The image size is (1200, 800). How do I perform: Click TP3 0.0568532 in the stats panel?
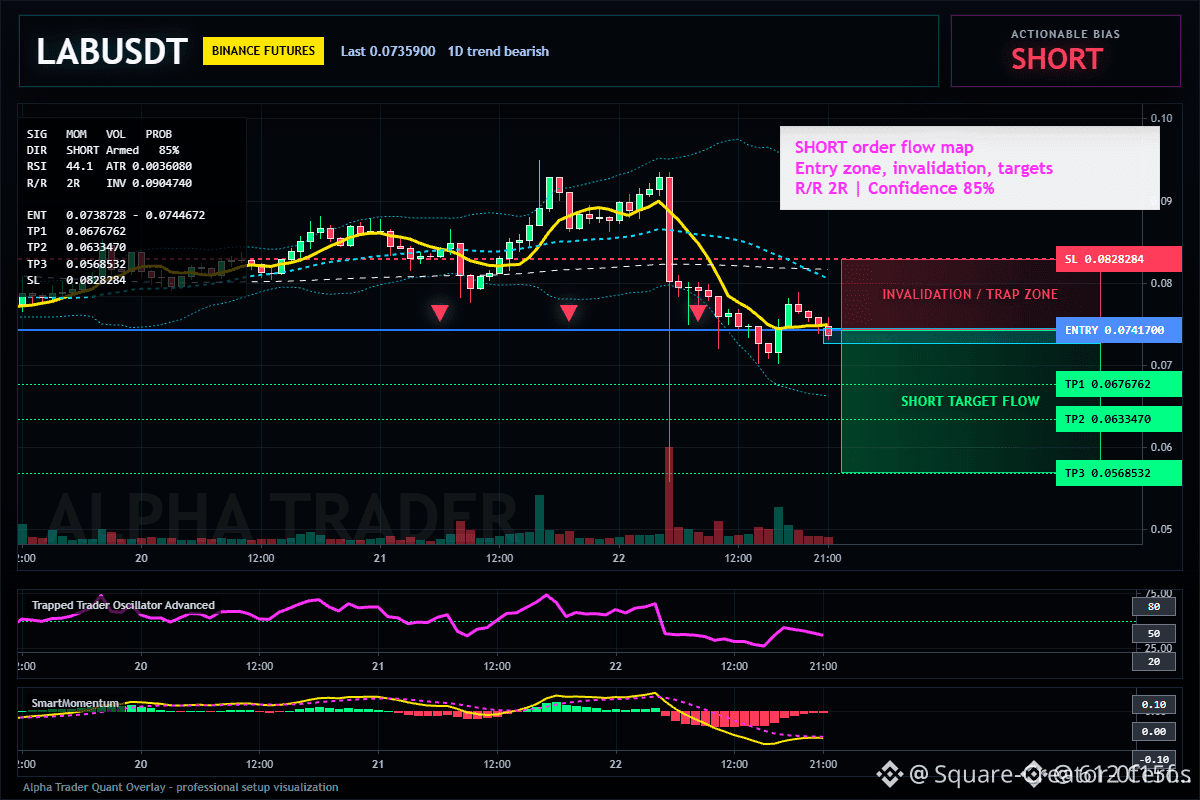pyautogui.click(x=76, y=264)
